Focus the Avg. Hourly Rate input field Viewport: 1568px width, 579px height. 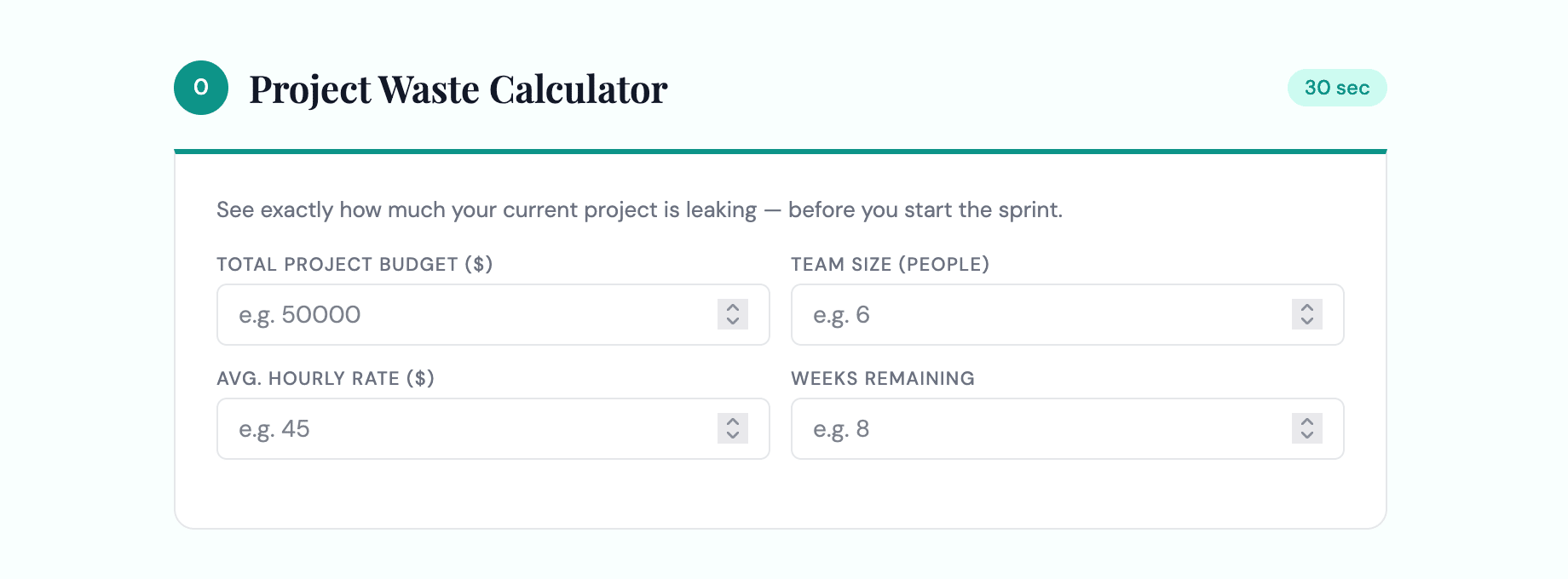pyautogui.click(x=493, y=429)
